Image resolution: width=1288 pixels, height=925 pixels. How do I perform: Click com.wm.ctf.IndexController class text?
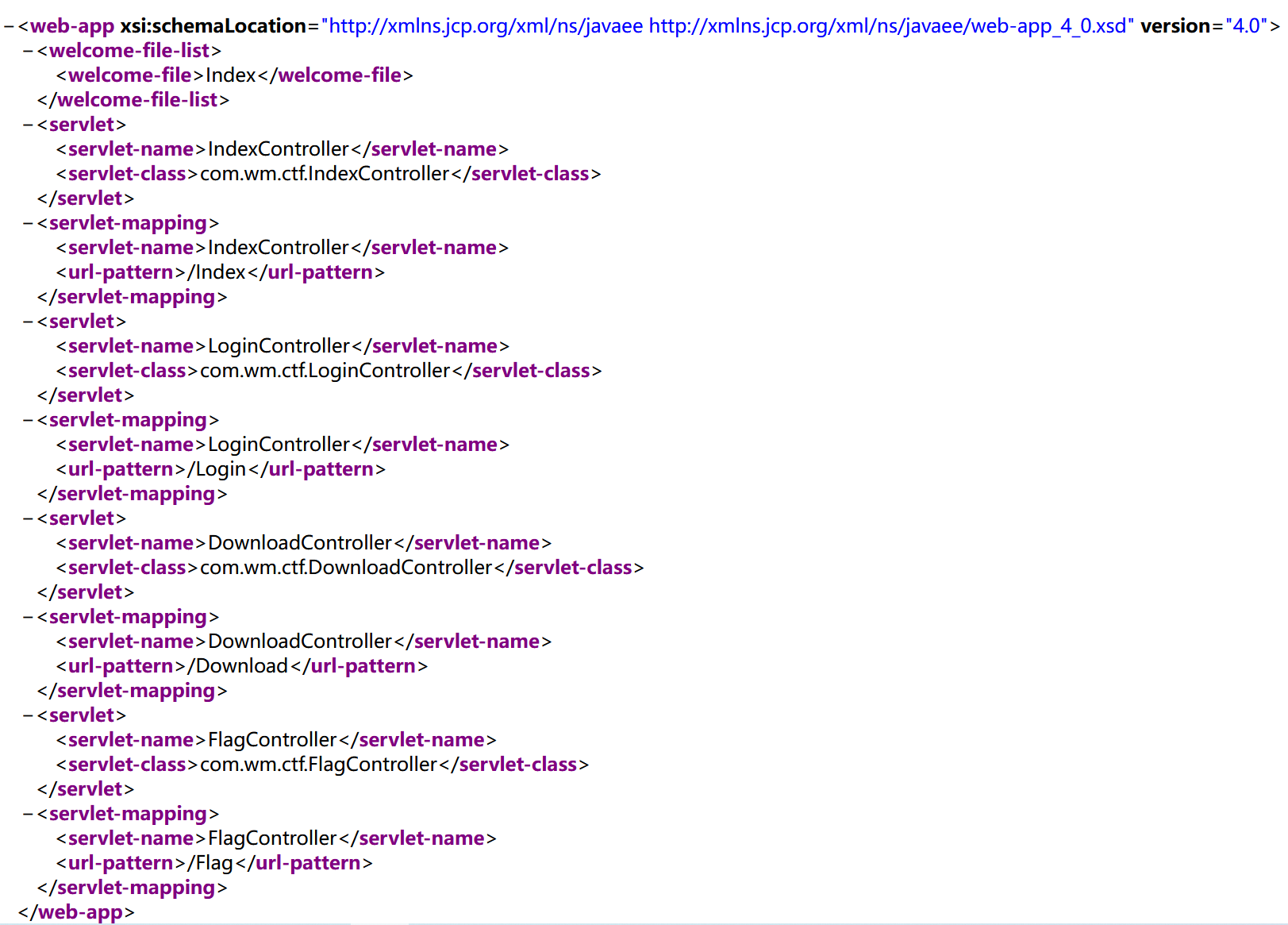[325, 174]
